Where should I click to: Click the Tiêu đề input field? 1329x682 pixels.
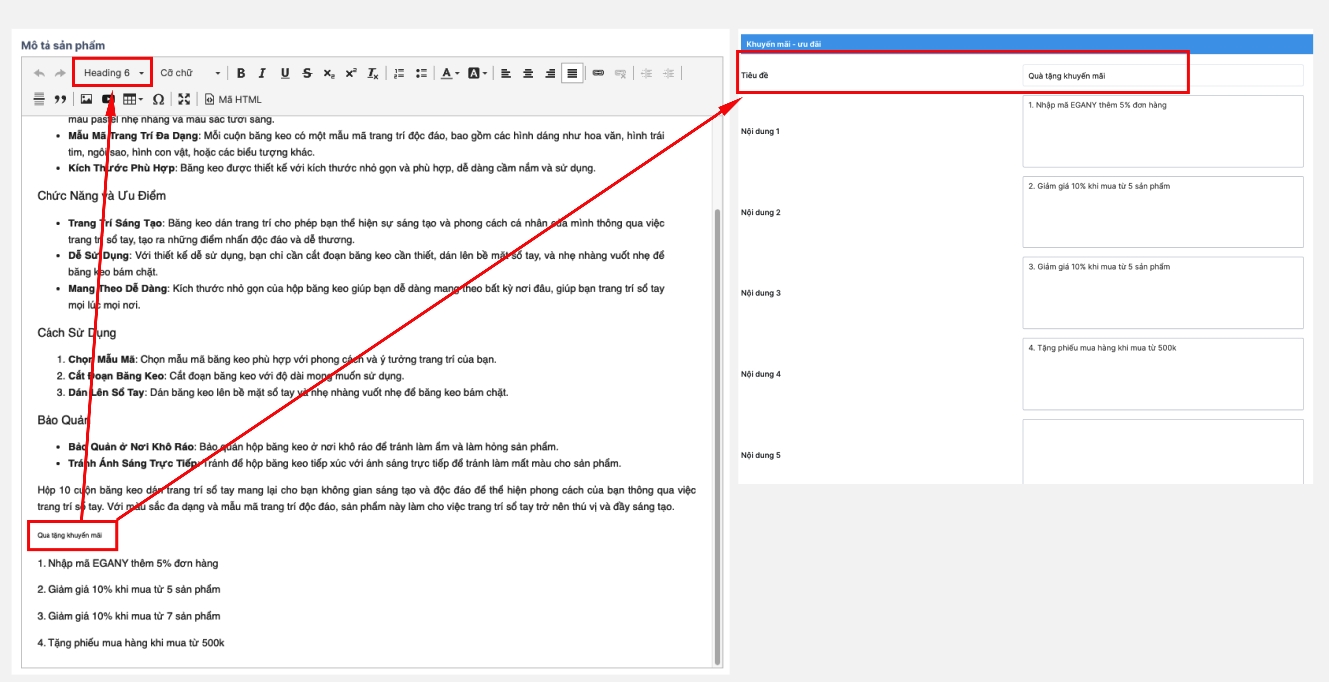(x=1163, y=75)
